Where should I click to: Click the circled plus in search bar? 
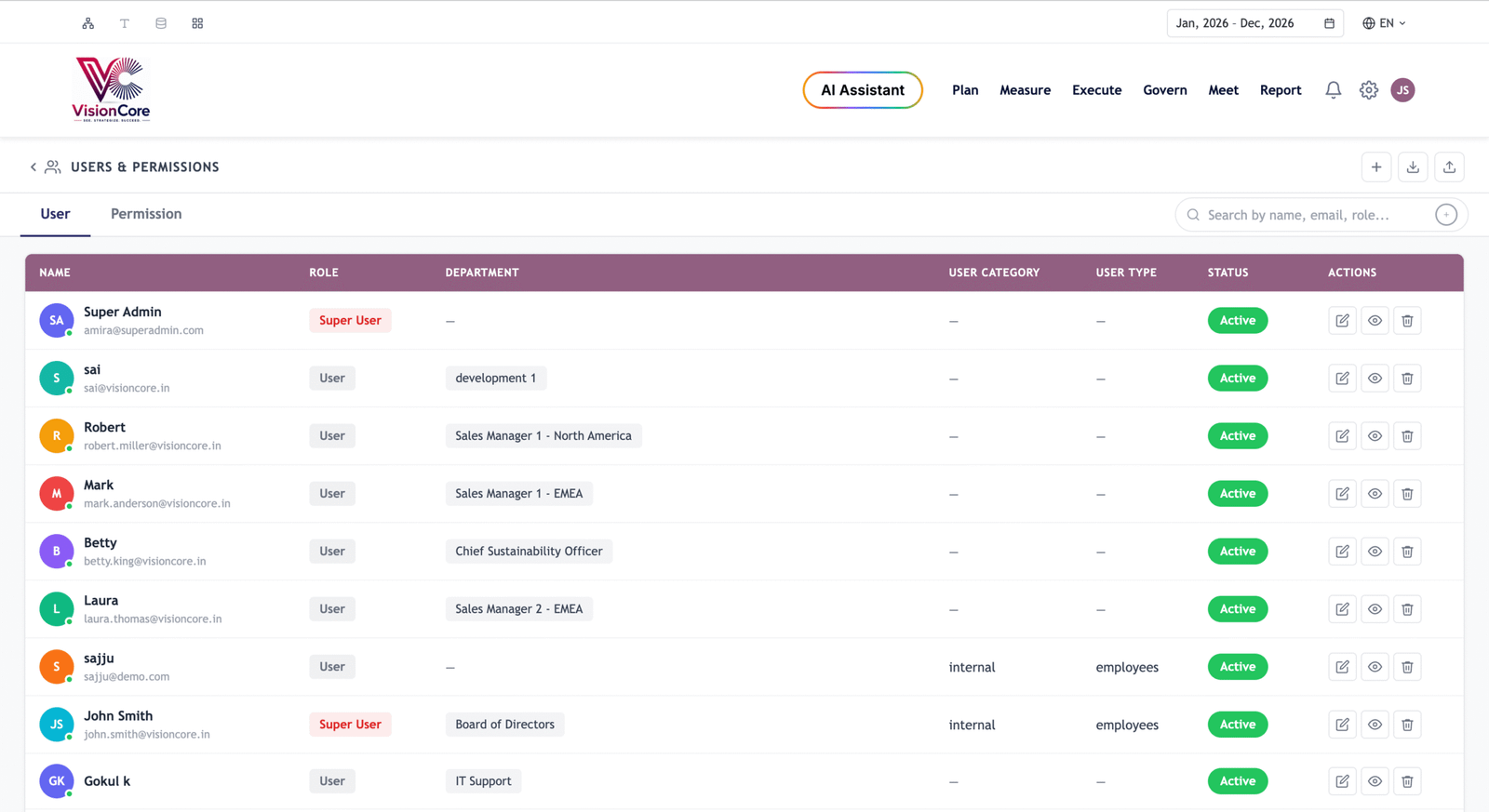tap(1446, 215)
